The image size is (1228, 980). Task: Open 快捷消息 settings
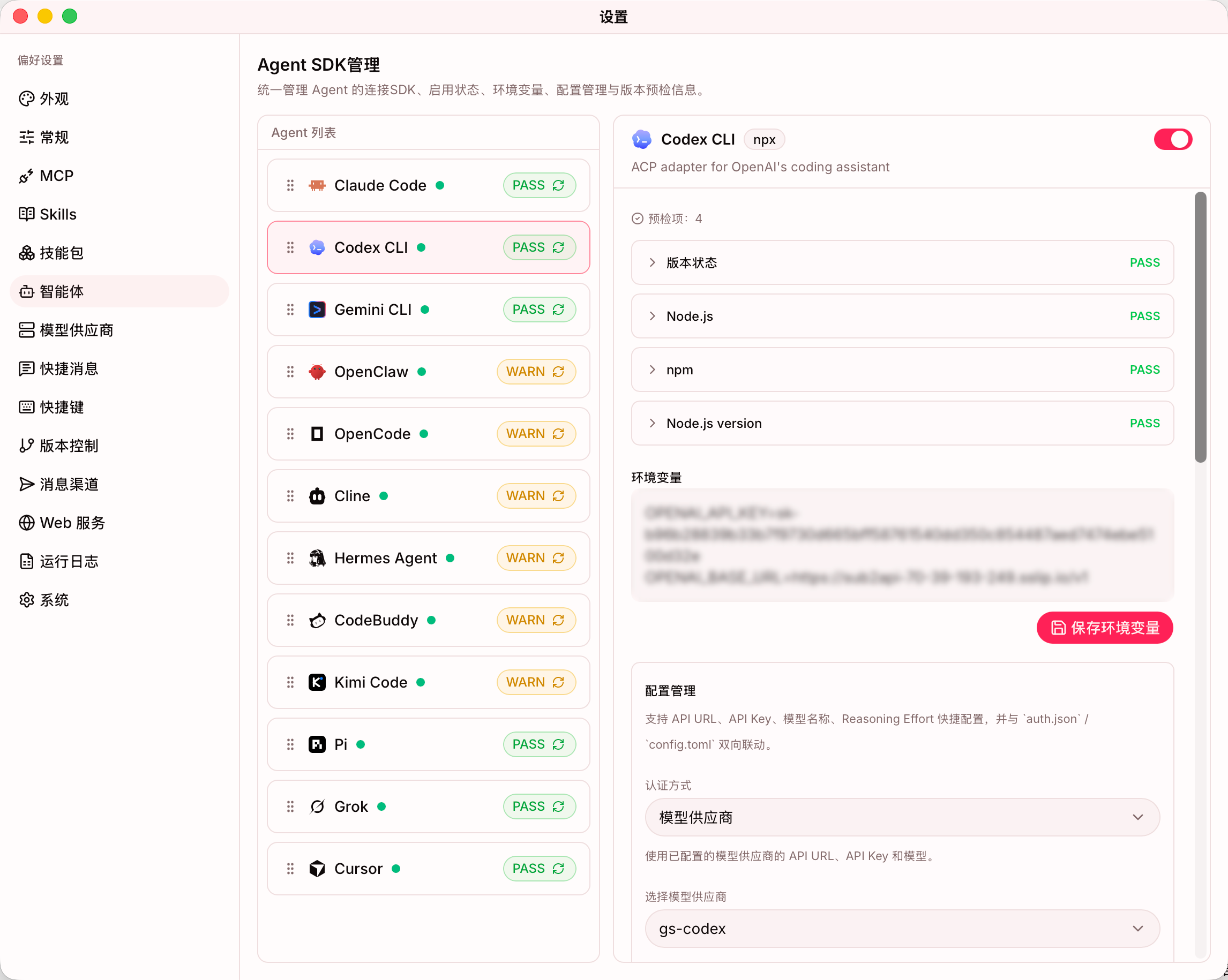coord(119,368)
